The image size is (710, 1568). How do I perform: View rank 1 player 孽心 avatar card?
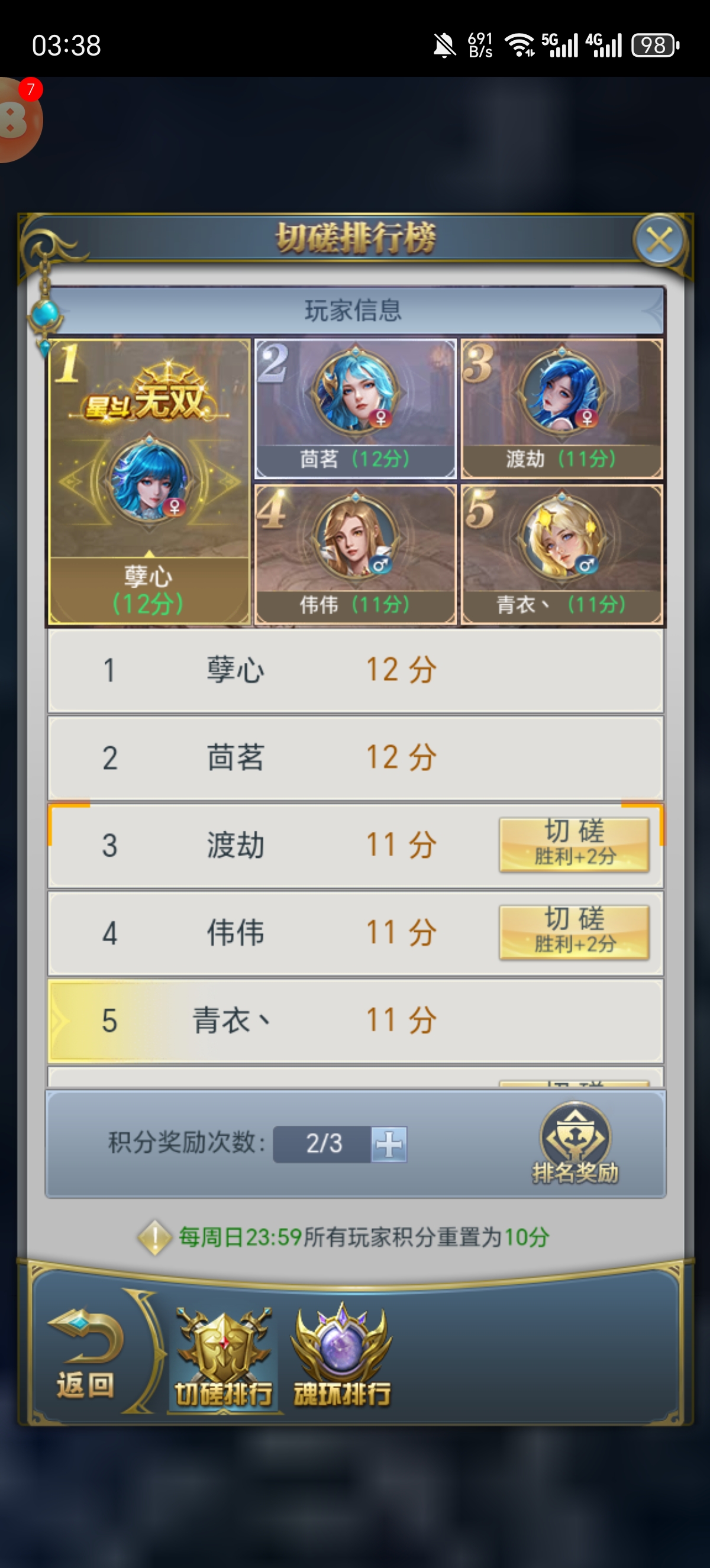click(149, 482)
